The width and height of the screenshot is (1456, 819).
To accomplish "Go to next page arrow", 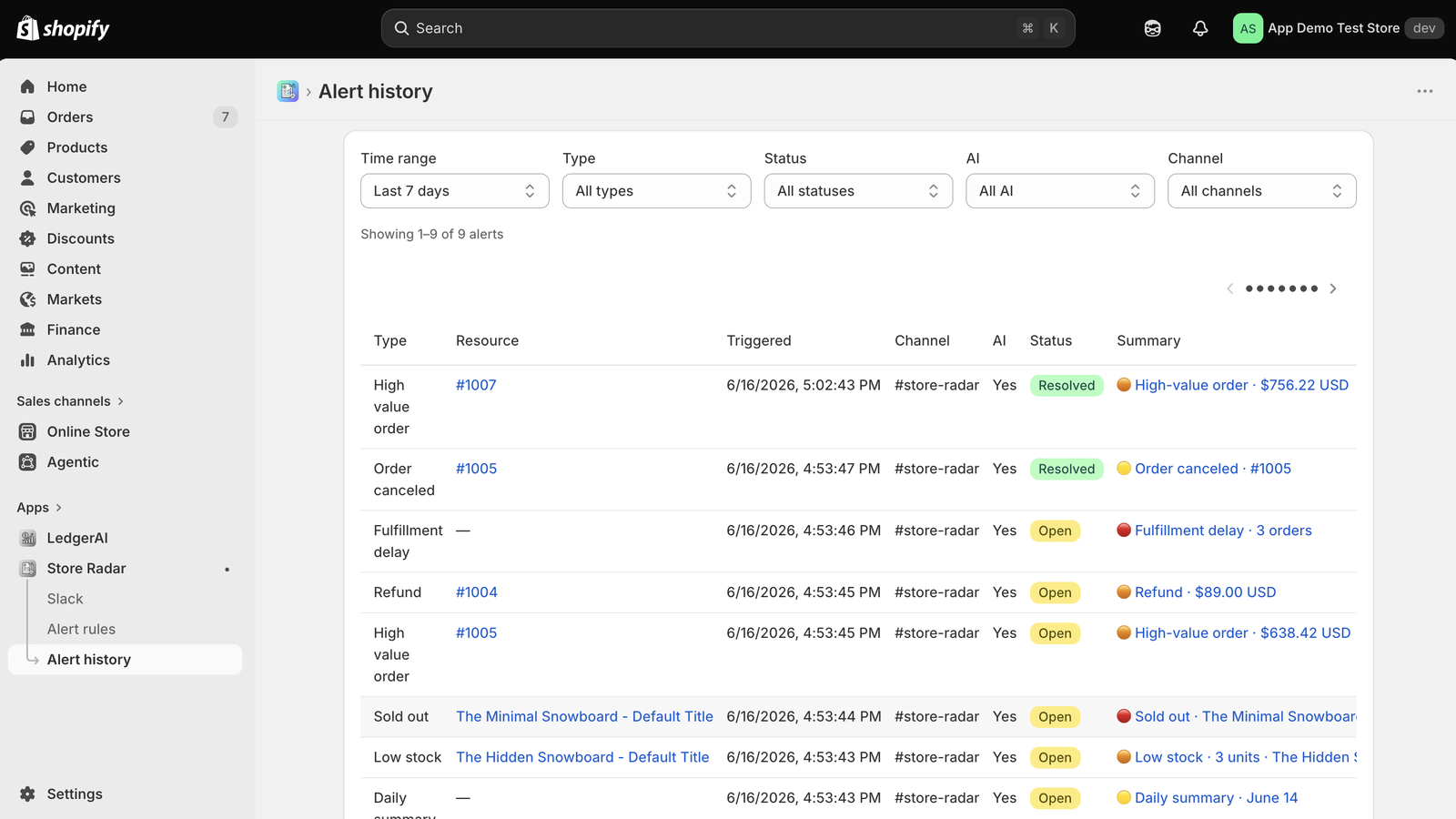I will tap(1333, 288).
